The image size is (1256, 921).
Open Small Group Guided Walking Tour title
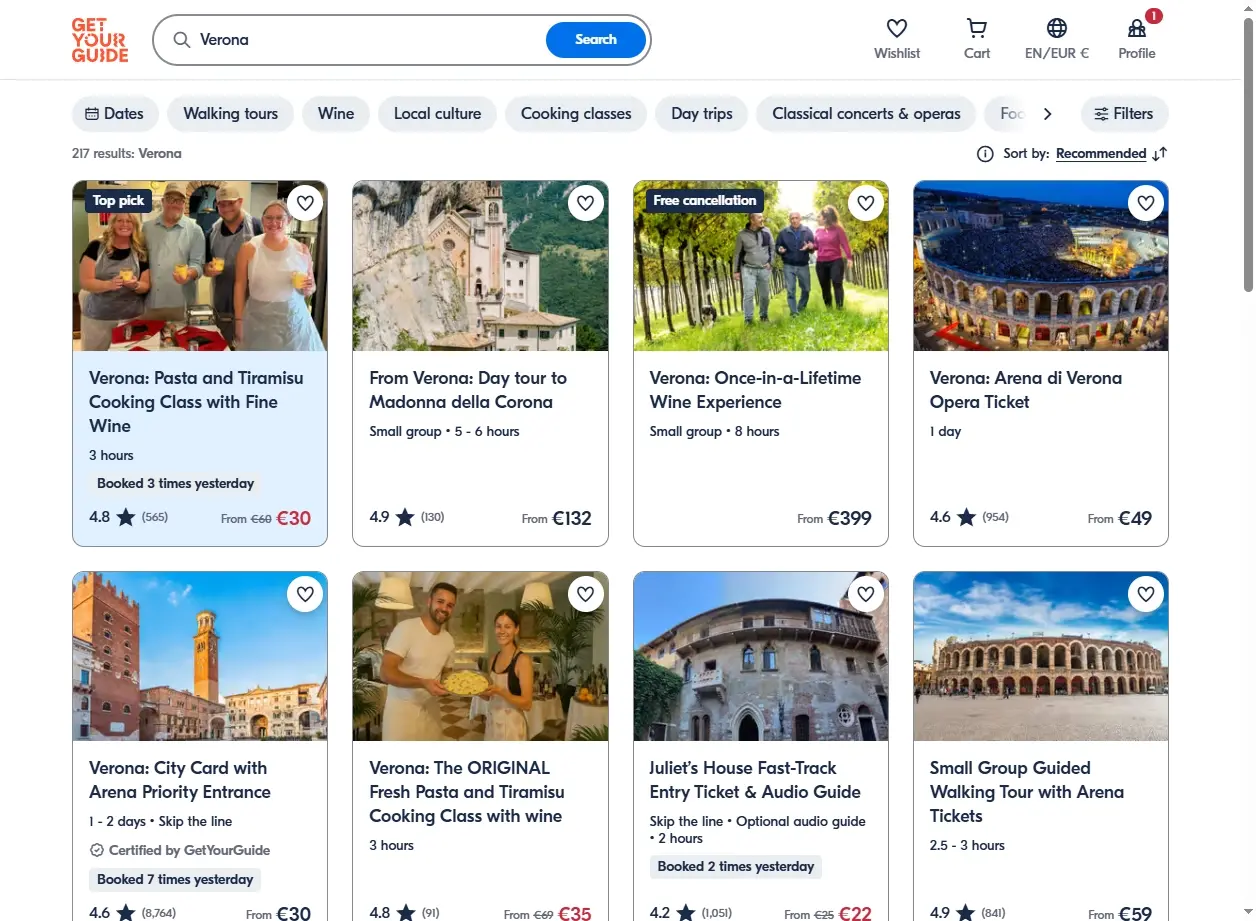click(x=1027, y=792)
